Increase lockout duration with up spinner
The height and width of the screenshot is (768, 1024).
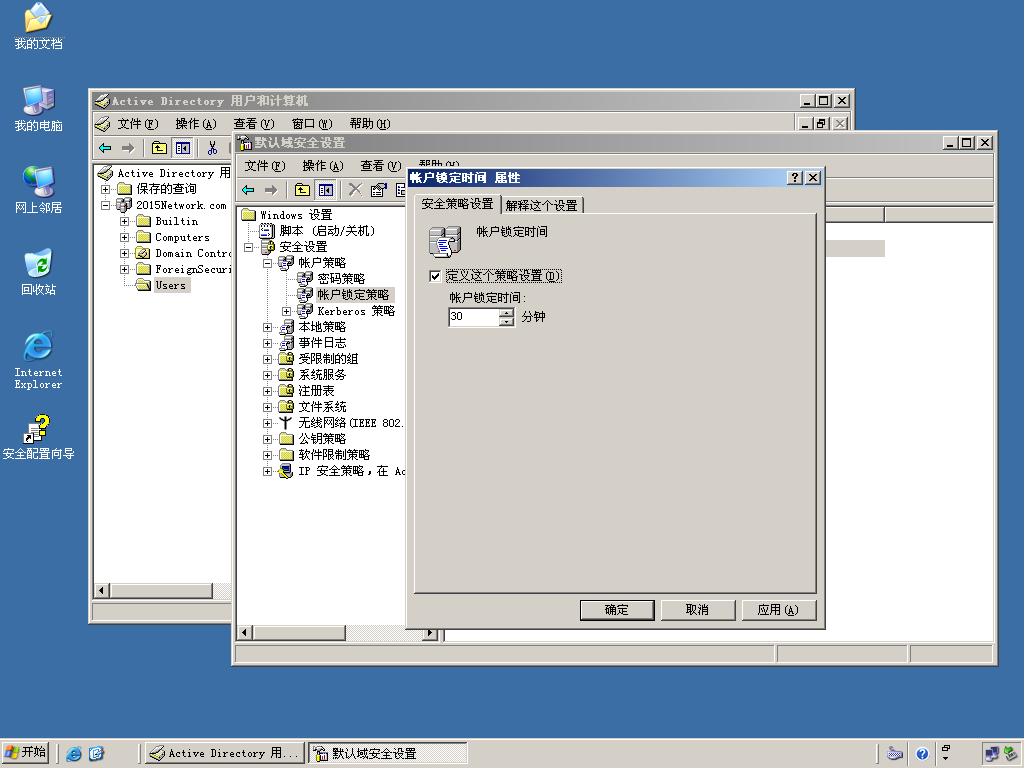[x=506, y=313]
